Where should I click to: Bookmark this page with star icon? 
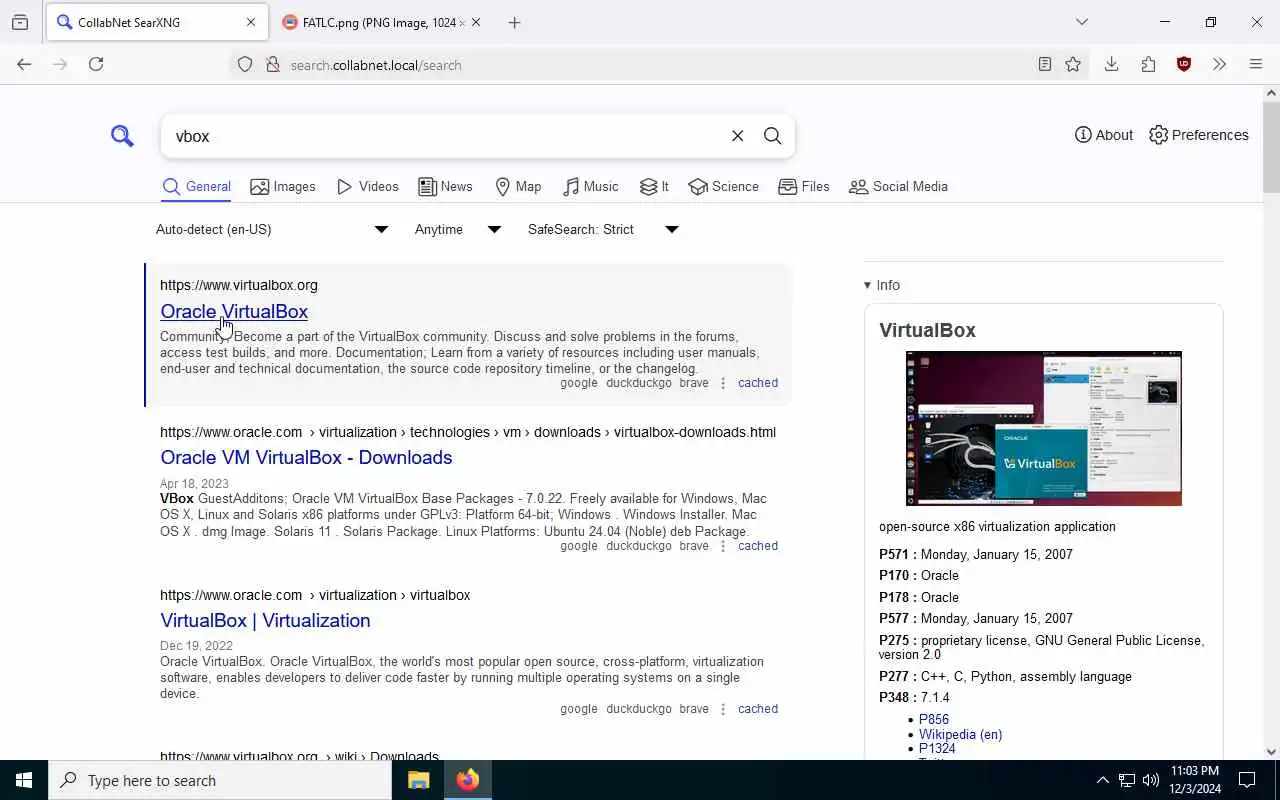coord(1073,64)
